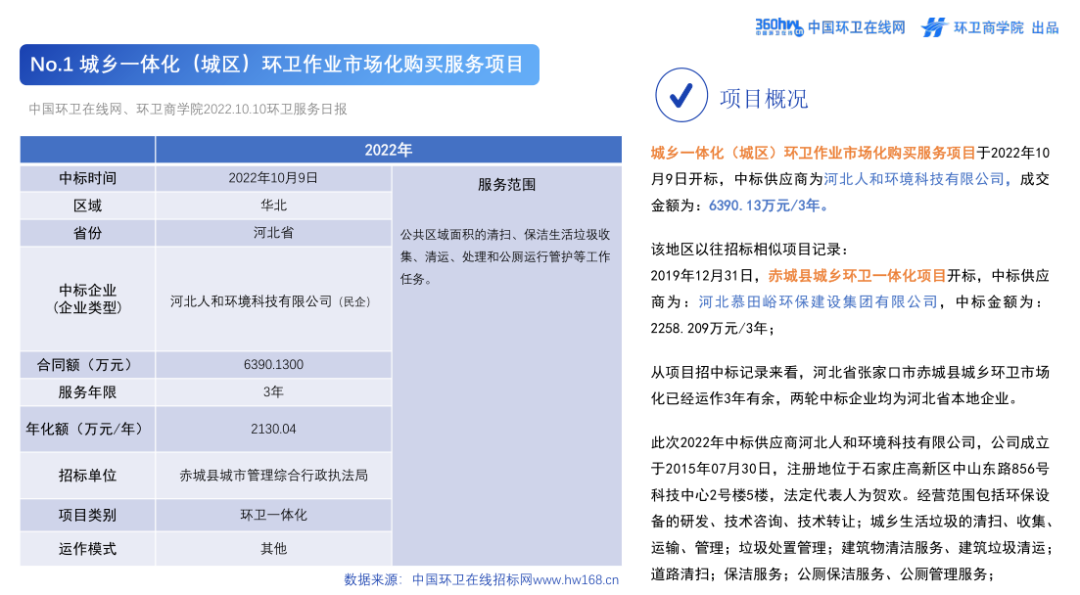Select the 赤城县城市管理综合行政执法局 cell
This screenshot has width=1080, height=595.
tap(273, 475)
